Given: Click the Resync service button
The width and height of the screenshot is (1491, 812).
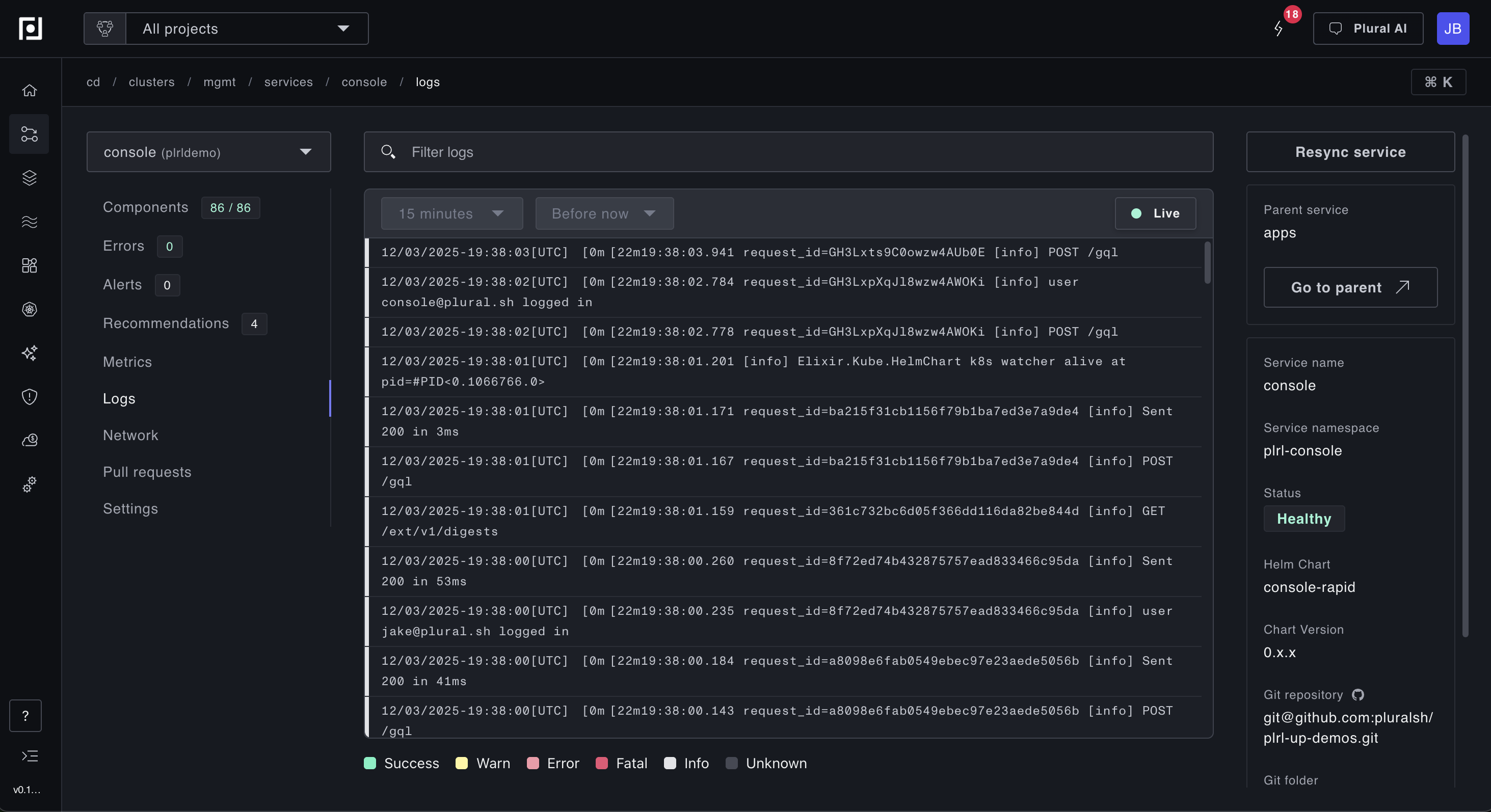Looking at the screenshot, I should [1350, 152].
